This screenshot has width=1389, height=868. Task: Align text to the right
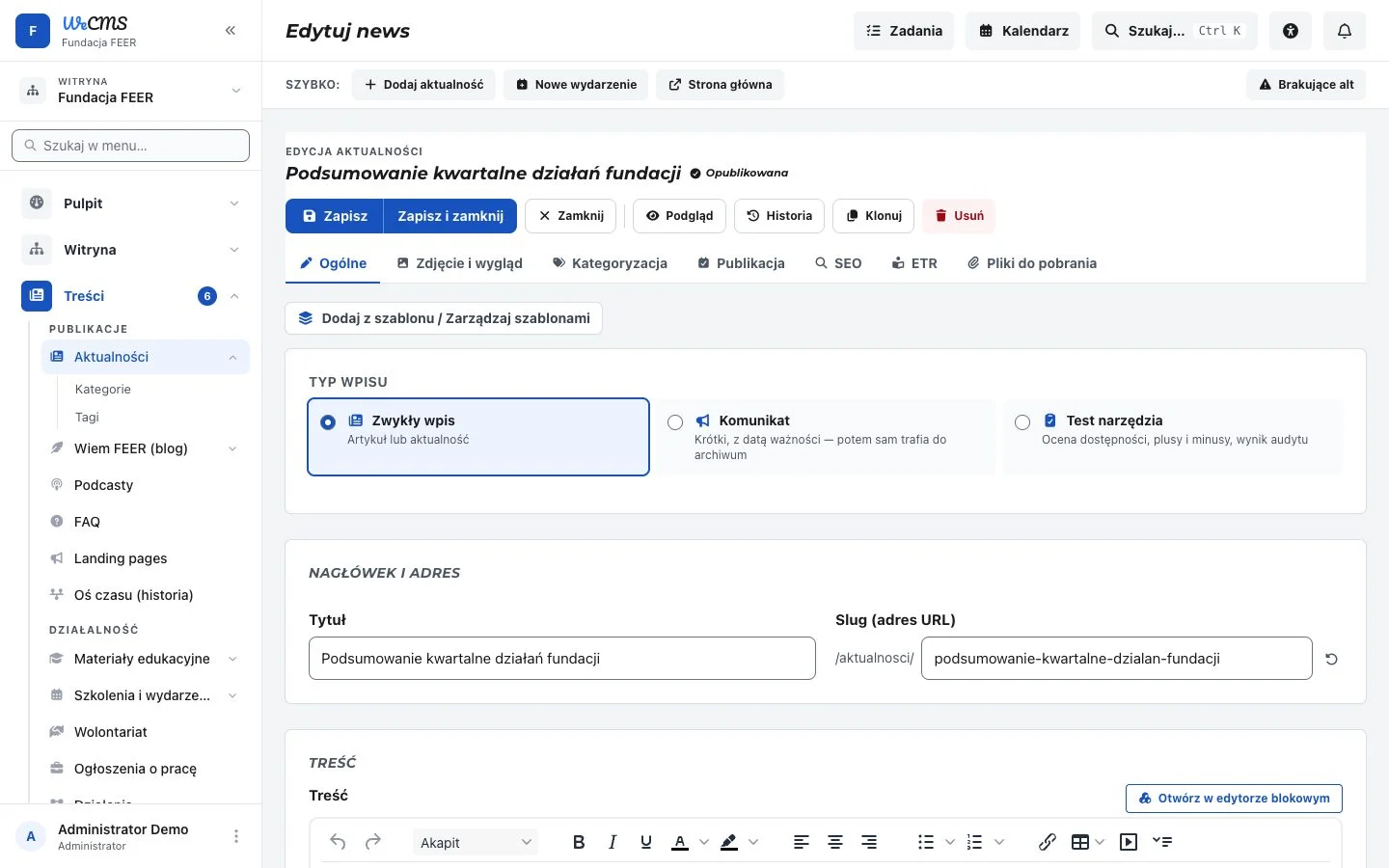[x=869, y=842]
